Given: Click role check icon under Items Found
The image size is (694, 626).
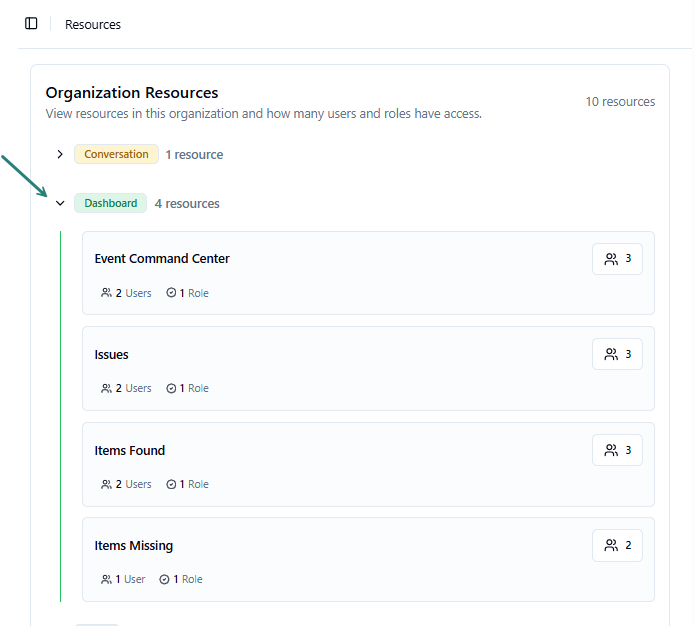Looking at the screenshot, I should click(170, 484).
